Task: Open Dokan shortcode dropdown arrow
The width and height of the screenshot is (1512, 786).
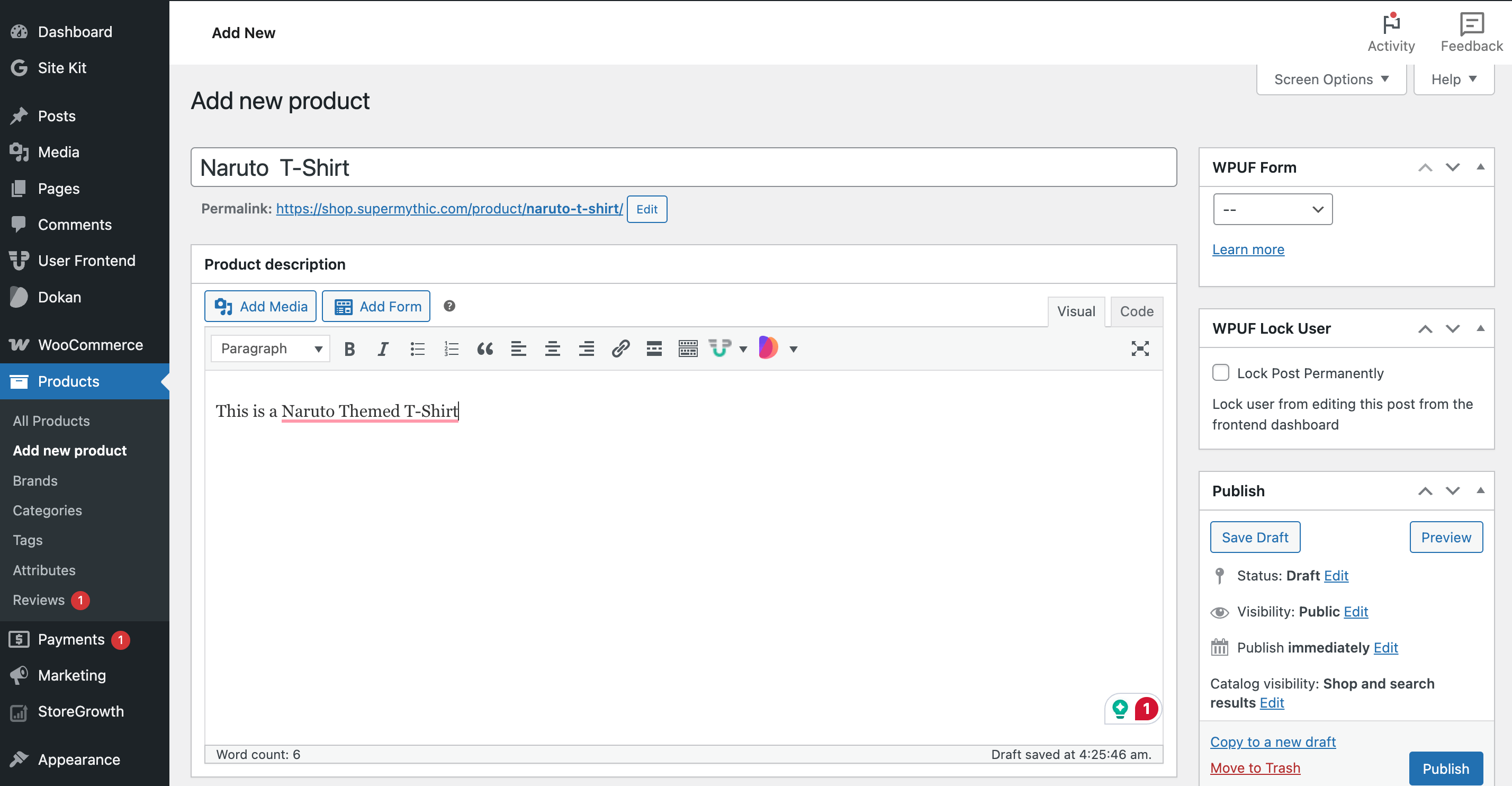Action: click(x=793, y=349)
